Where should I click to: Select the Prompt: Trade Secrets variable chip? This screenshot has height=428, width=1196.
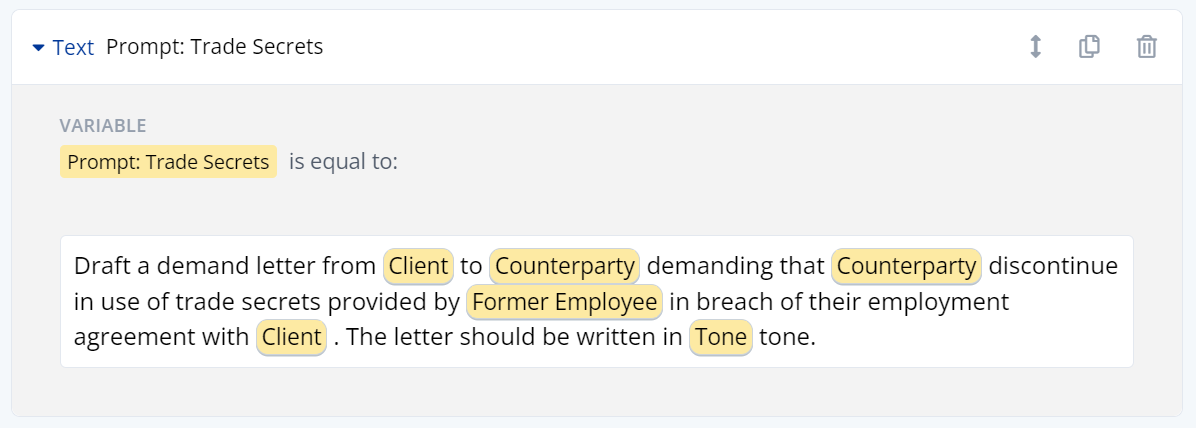(x=168, y=162)
